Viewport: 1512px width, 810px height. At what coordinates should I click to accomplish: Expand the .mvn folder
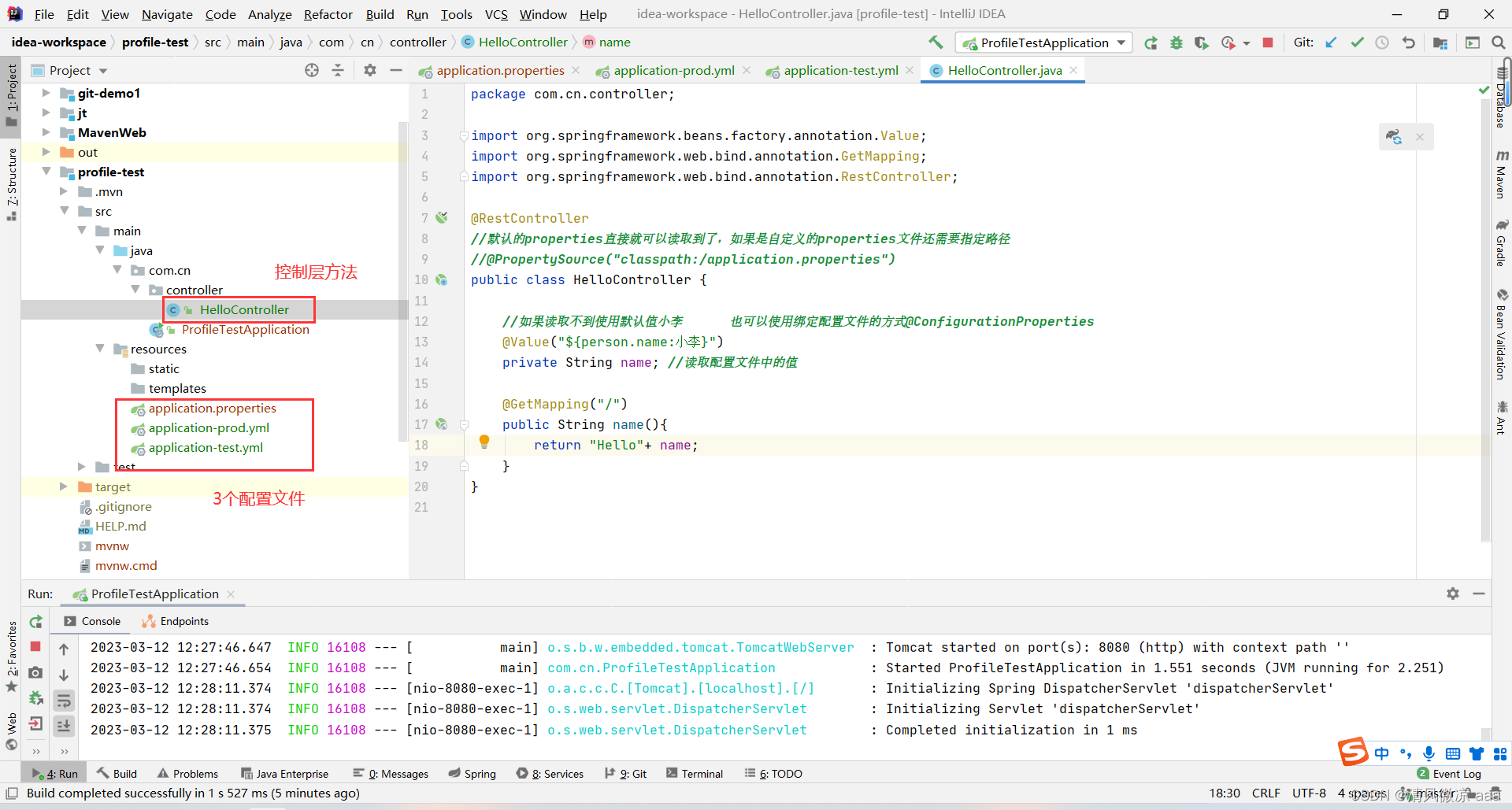64,191
